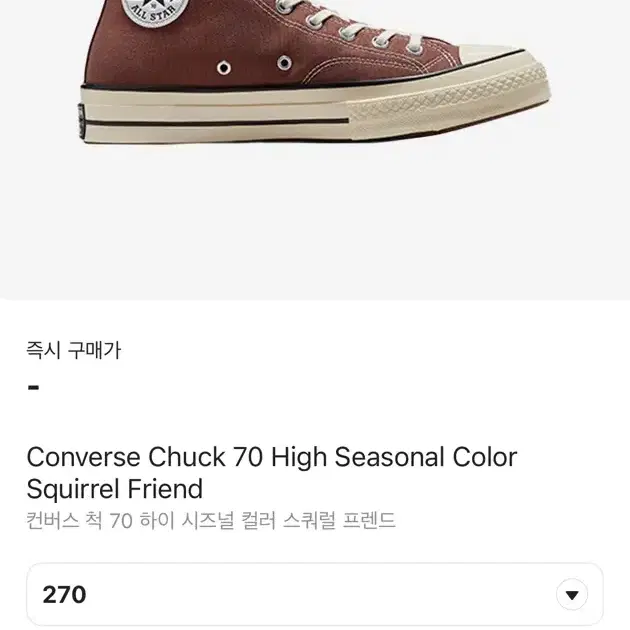Tap the dash price value

click(33, 388)
